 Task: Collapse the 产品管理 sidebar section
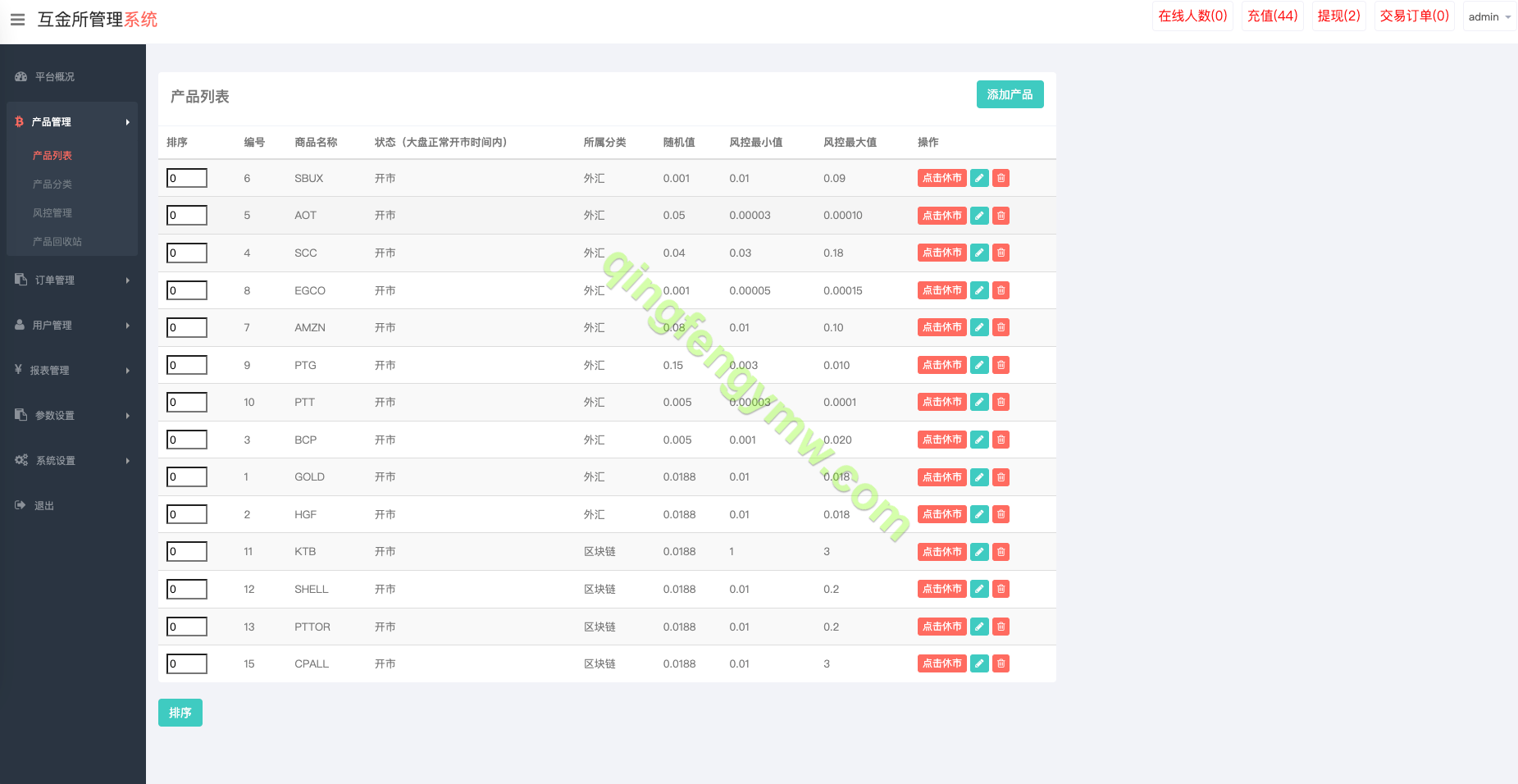click(72, 121)
